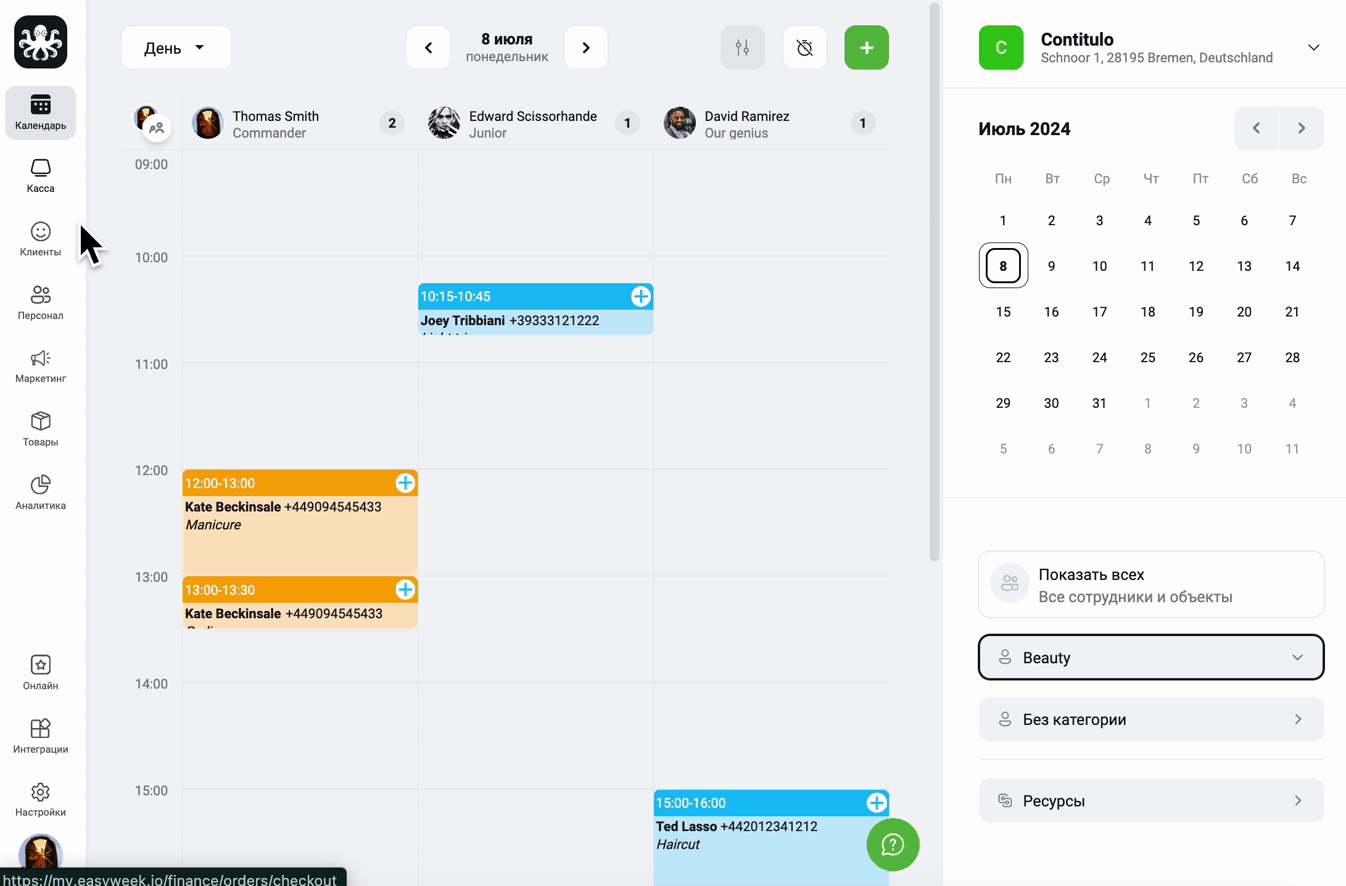Click the crossed-out timer icon
1346x886 pixels.
click(x=804, y=48)
